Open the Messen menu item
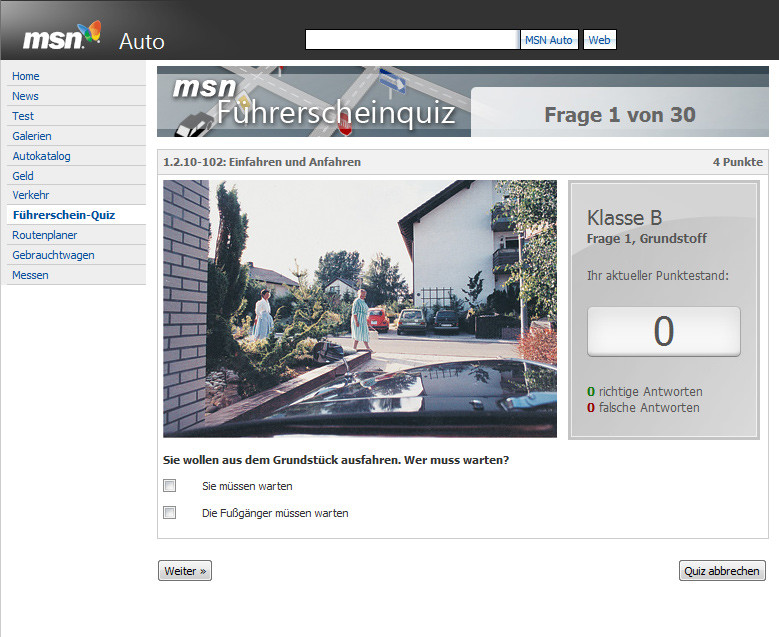 pos(30,275)
